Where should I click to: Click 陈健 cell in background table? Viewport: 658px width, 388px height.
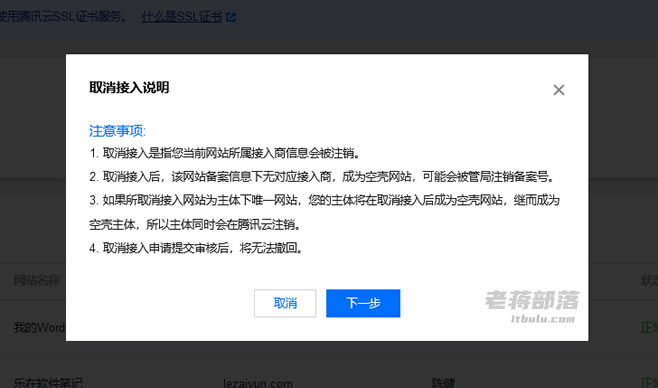443,383
